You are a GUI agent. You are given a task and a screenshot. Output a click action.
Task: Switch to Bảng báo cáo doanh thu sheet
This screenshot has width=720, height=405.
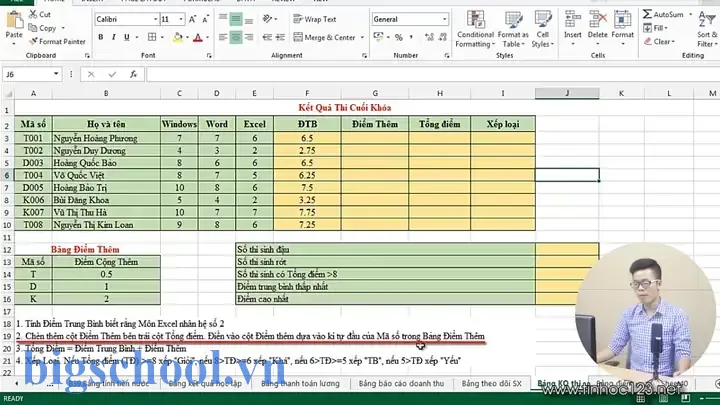click(x=401, y=383)
